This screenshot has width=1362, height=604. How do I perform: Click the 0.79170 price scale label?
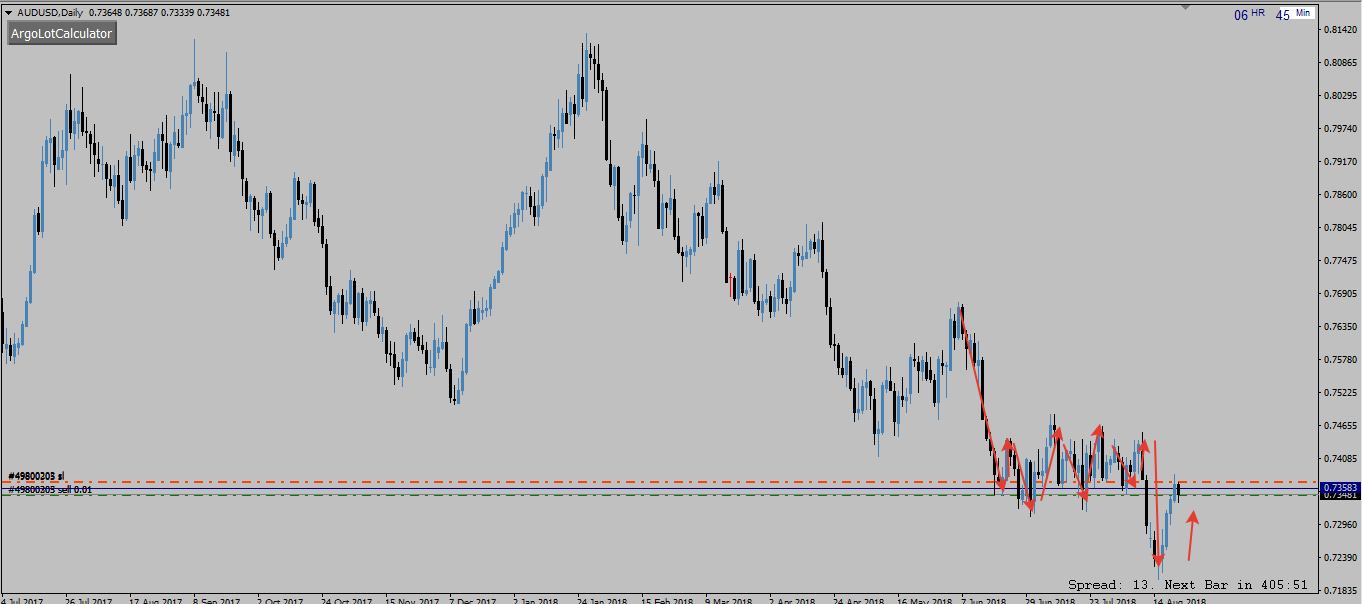click(1340, 162)
